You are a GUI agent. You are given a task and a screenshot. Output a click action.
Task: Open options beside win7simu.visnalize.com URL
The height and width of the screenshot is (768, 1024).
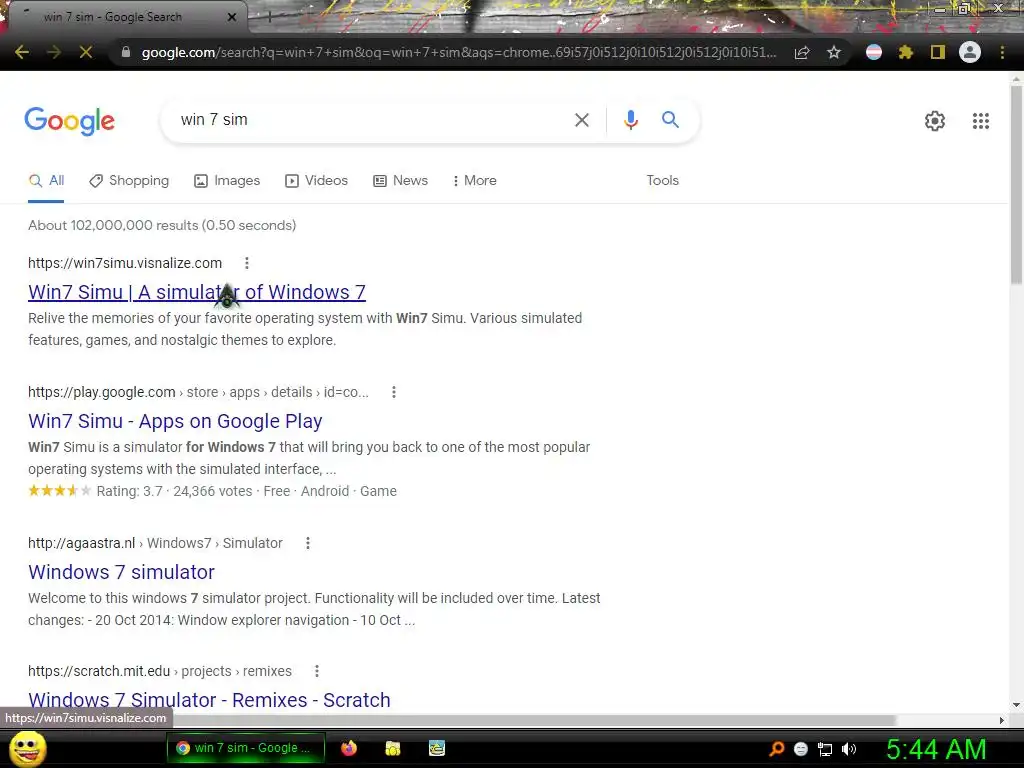coord(247,263)
